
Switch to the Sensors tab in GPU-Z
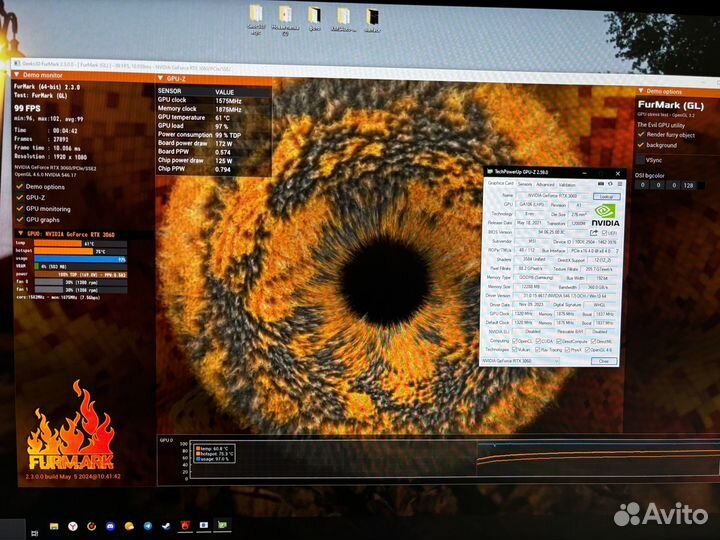525,184
